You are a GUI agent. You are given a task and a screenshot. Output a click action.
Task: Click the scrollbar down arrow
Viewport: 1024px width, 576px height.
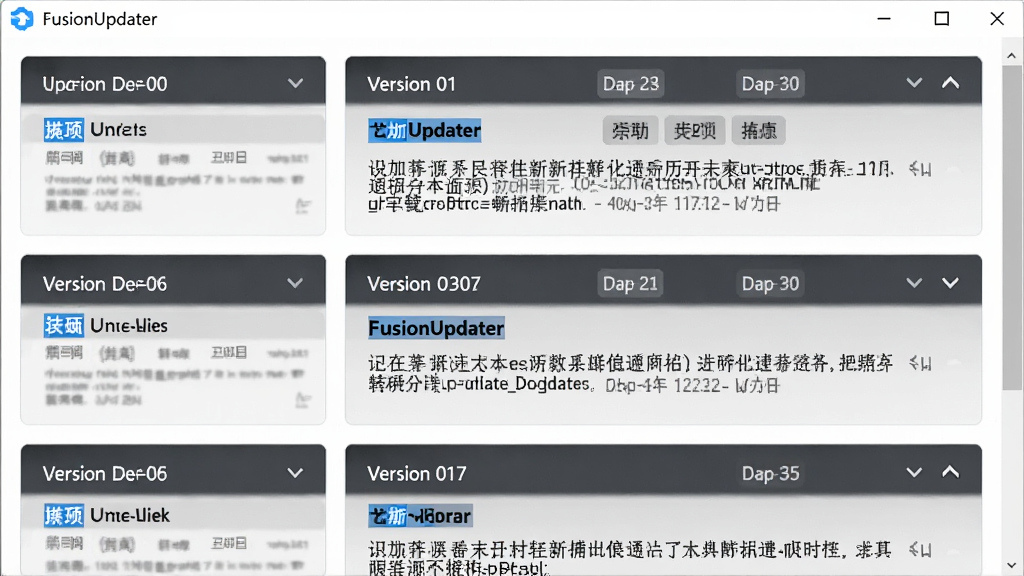[1012, 566]
